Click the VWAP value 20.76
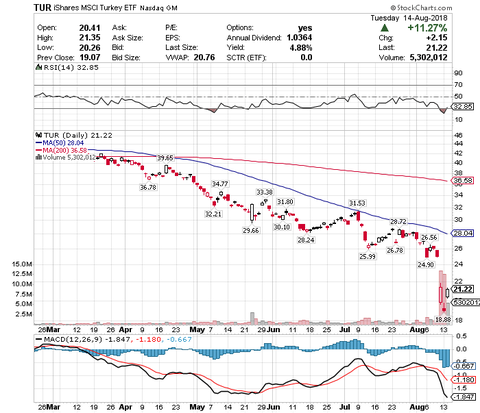This screenshot has height=413, width=480. [204, 57]
